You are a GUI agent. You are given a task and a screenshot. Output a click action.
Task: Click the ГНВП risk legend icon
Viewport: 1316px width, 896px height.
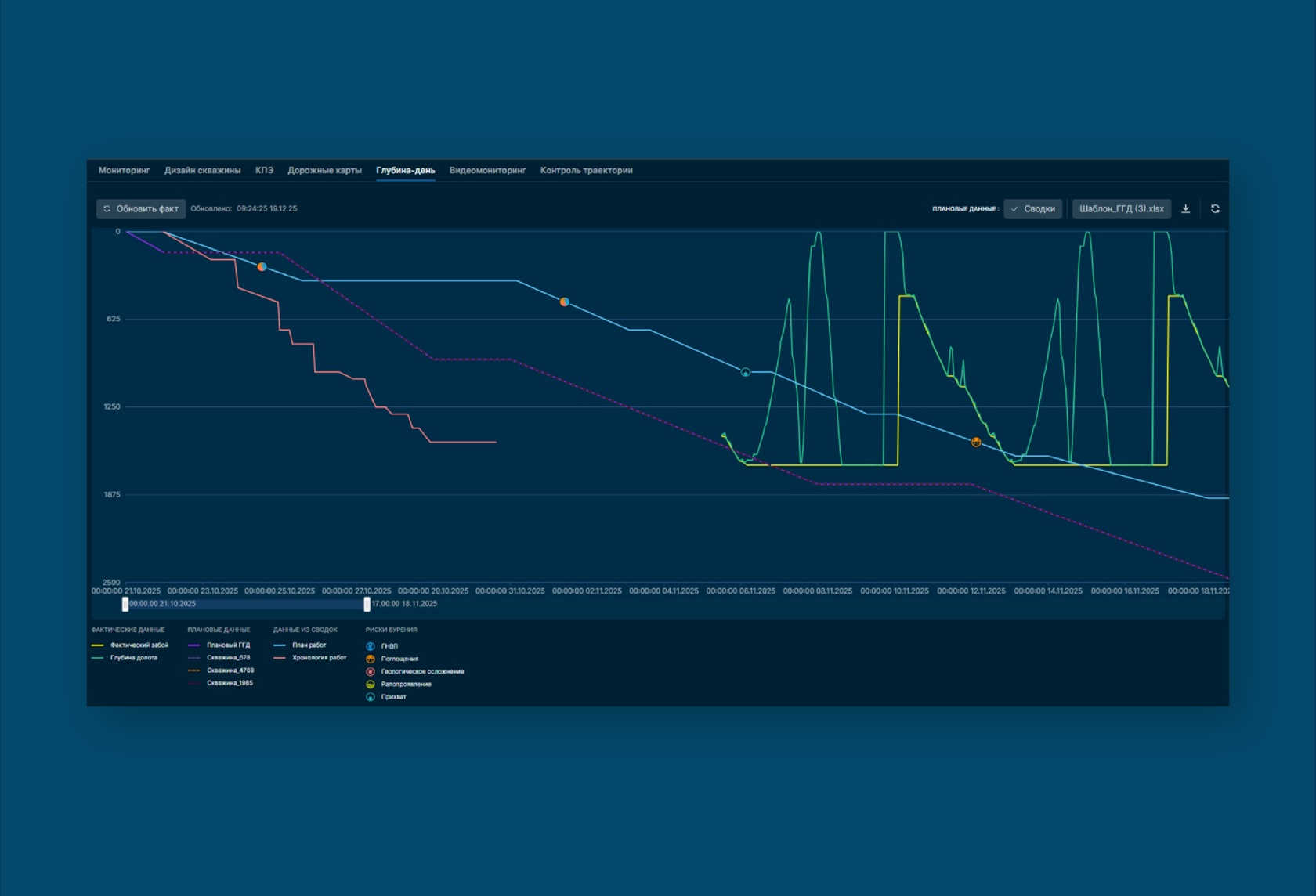[371, 646]
